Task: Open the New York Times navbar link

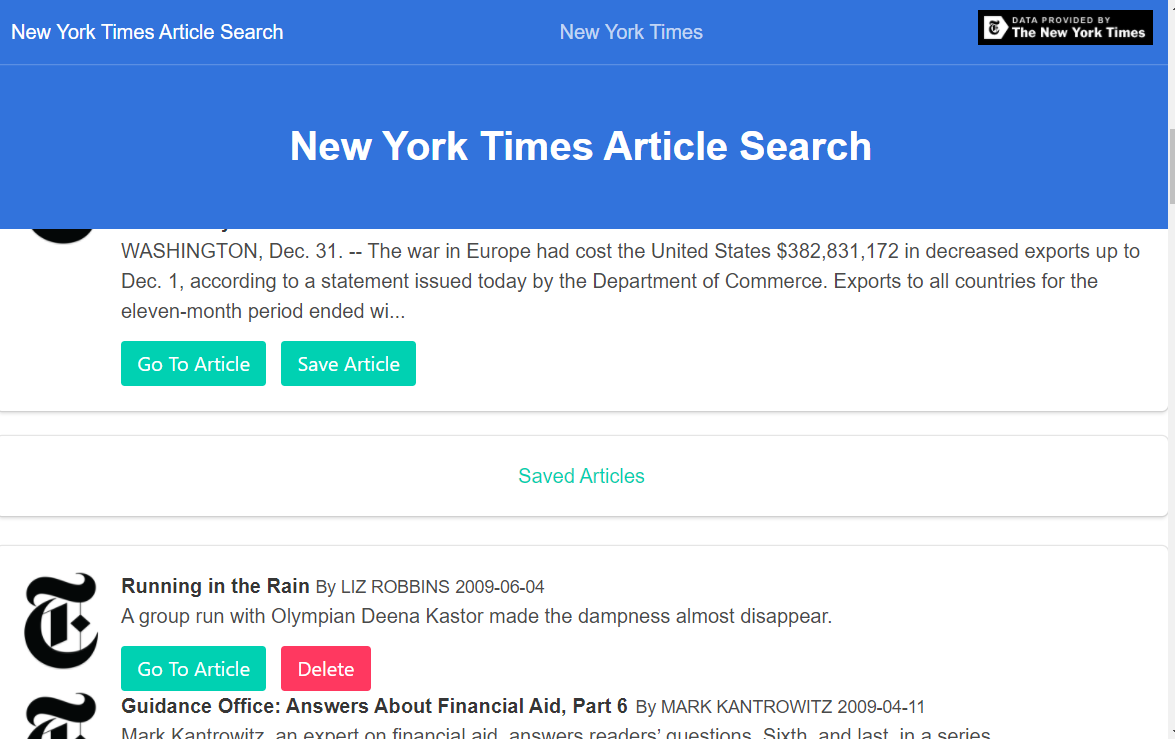Action: [631, 32]
